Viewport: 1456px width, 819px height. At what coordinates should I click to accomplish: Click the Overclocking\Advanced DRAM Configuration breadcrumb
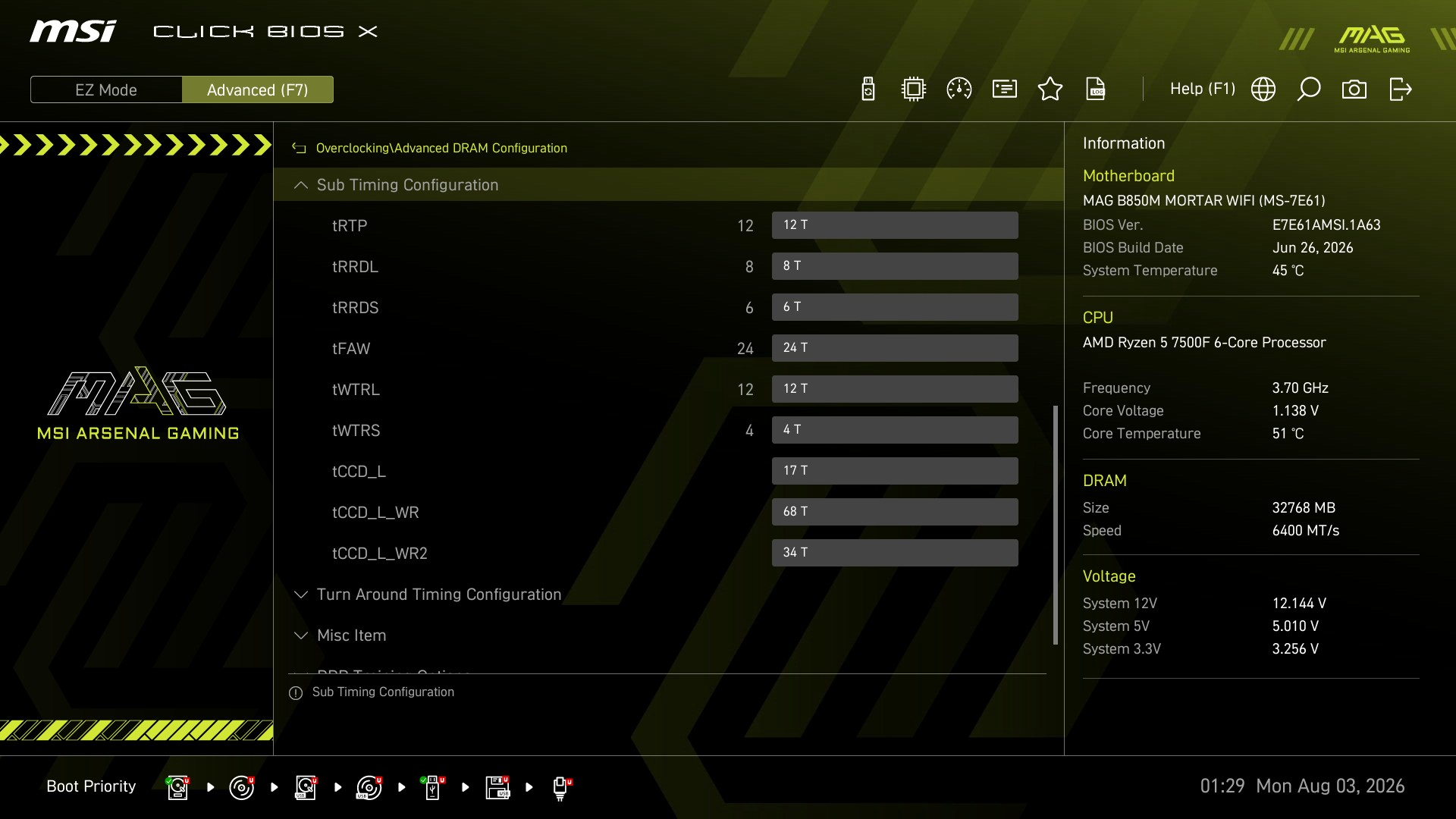pyautogui.click(x=441, y=149)
